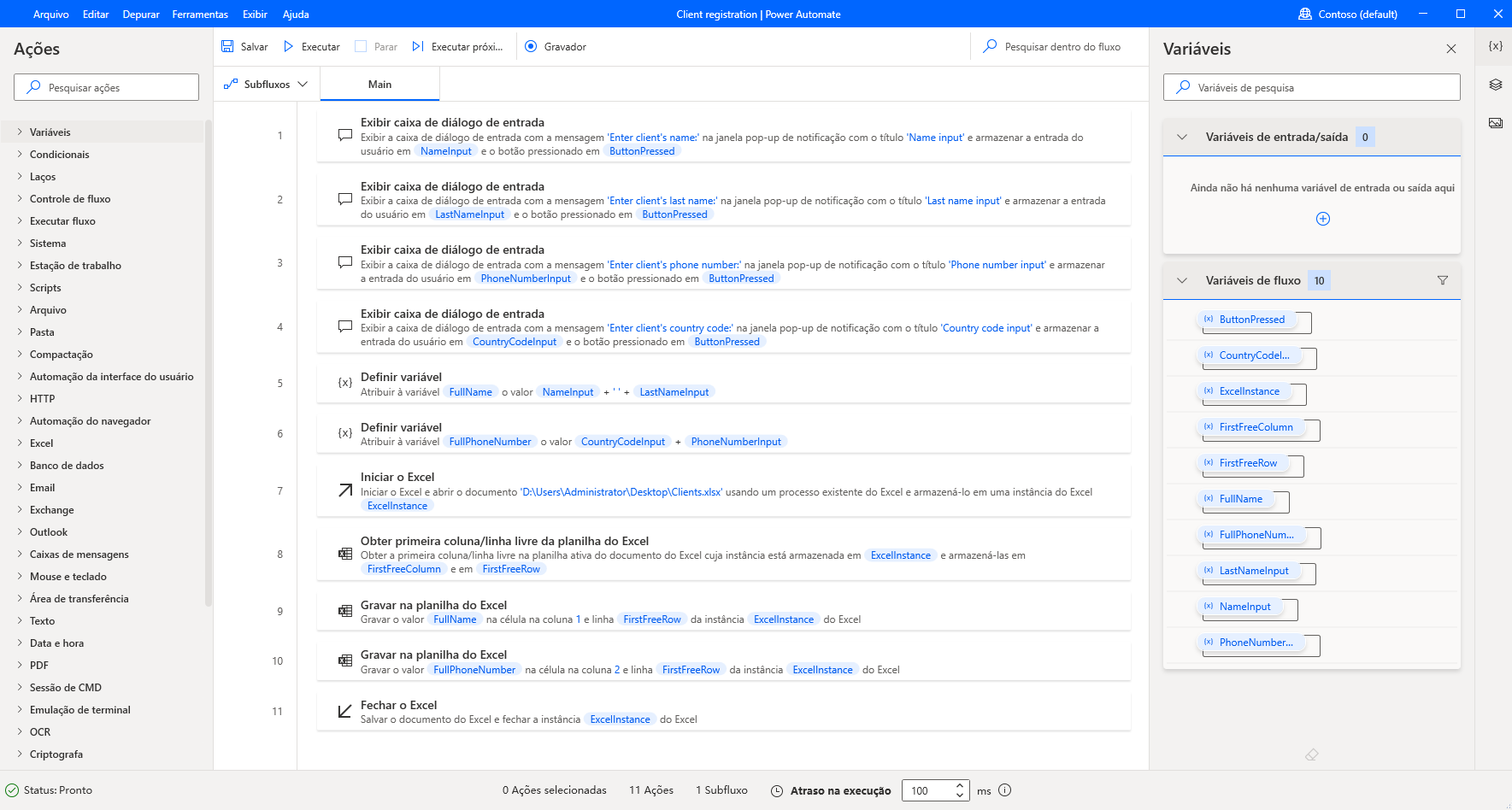Select the ButtonPressed flow variable

pos(1246,320)
